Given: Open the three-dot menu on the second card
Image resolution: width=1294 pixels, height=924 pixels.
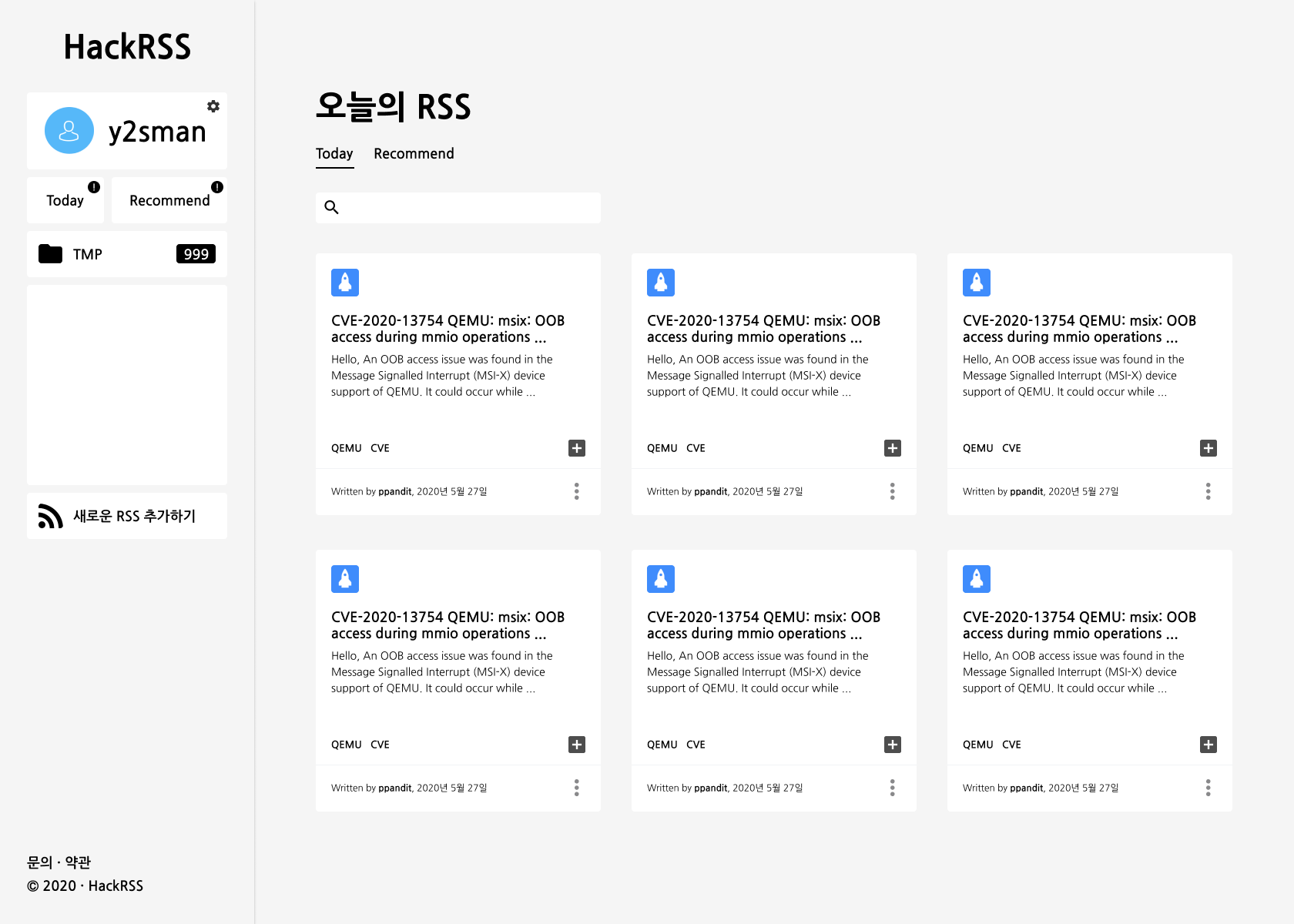Looking at the screenshot, I should (x=893, y=491).
